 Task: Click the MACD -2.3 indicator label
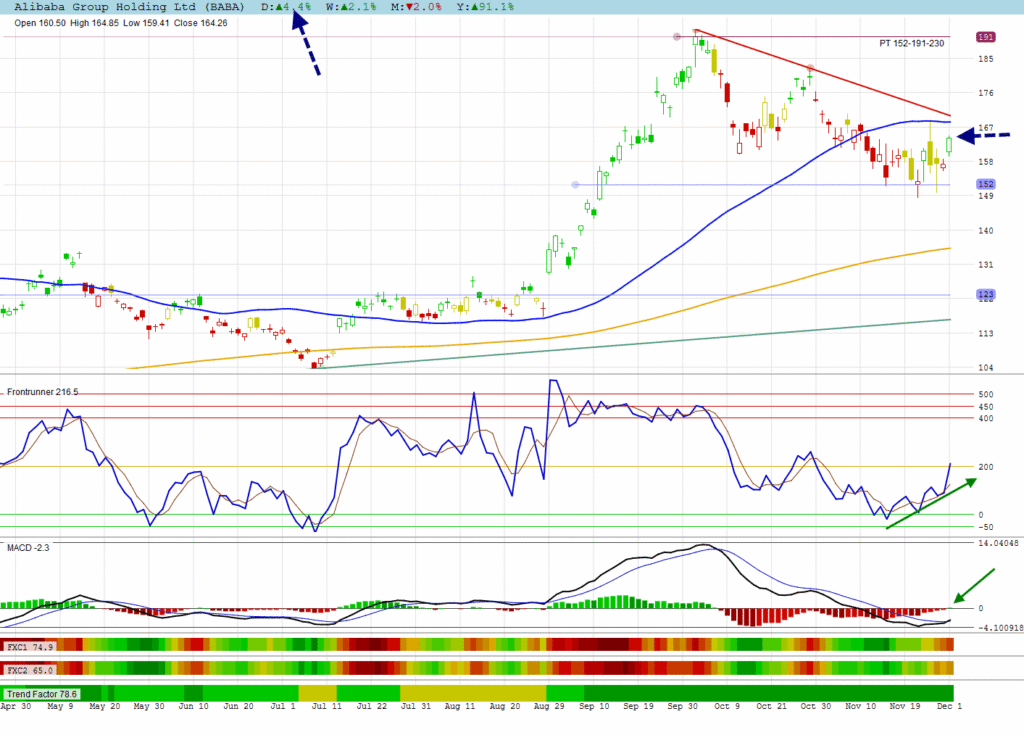[28, 548]
